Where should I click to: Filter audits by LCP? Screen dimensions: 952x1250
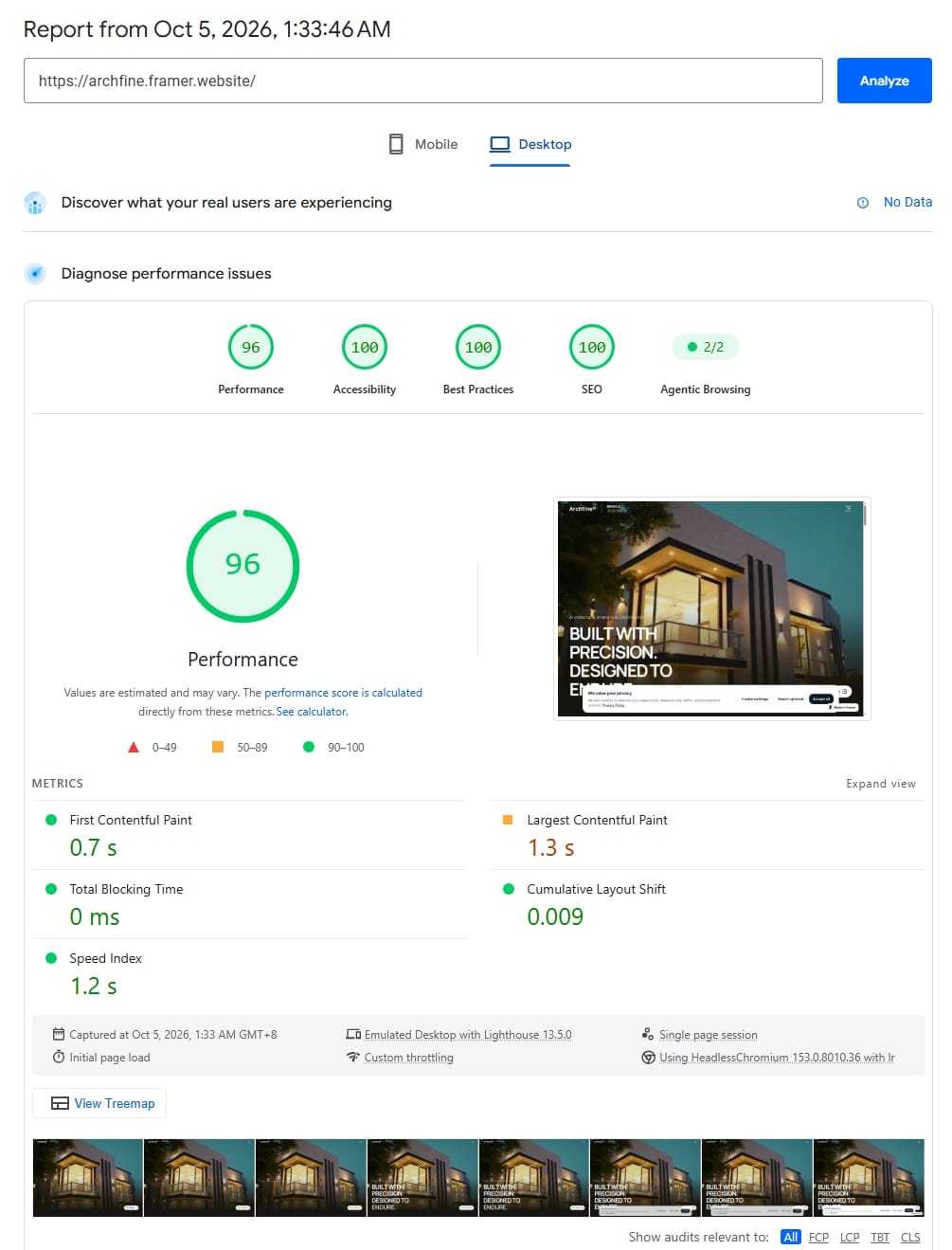(850, 1237)
